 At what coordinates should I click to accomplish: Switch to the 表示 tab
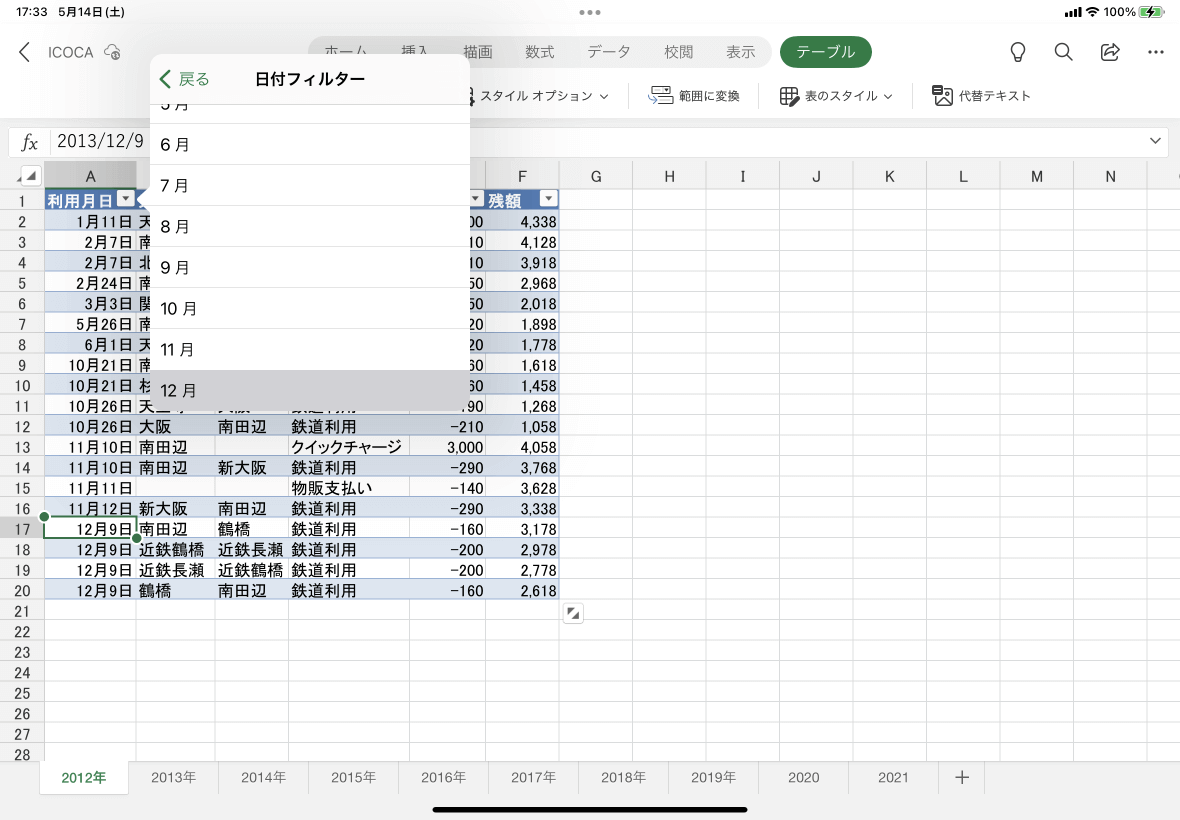[741, 52]
